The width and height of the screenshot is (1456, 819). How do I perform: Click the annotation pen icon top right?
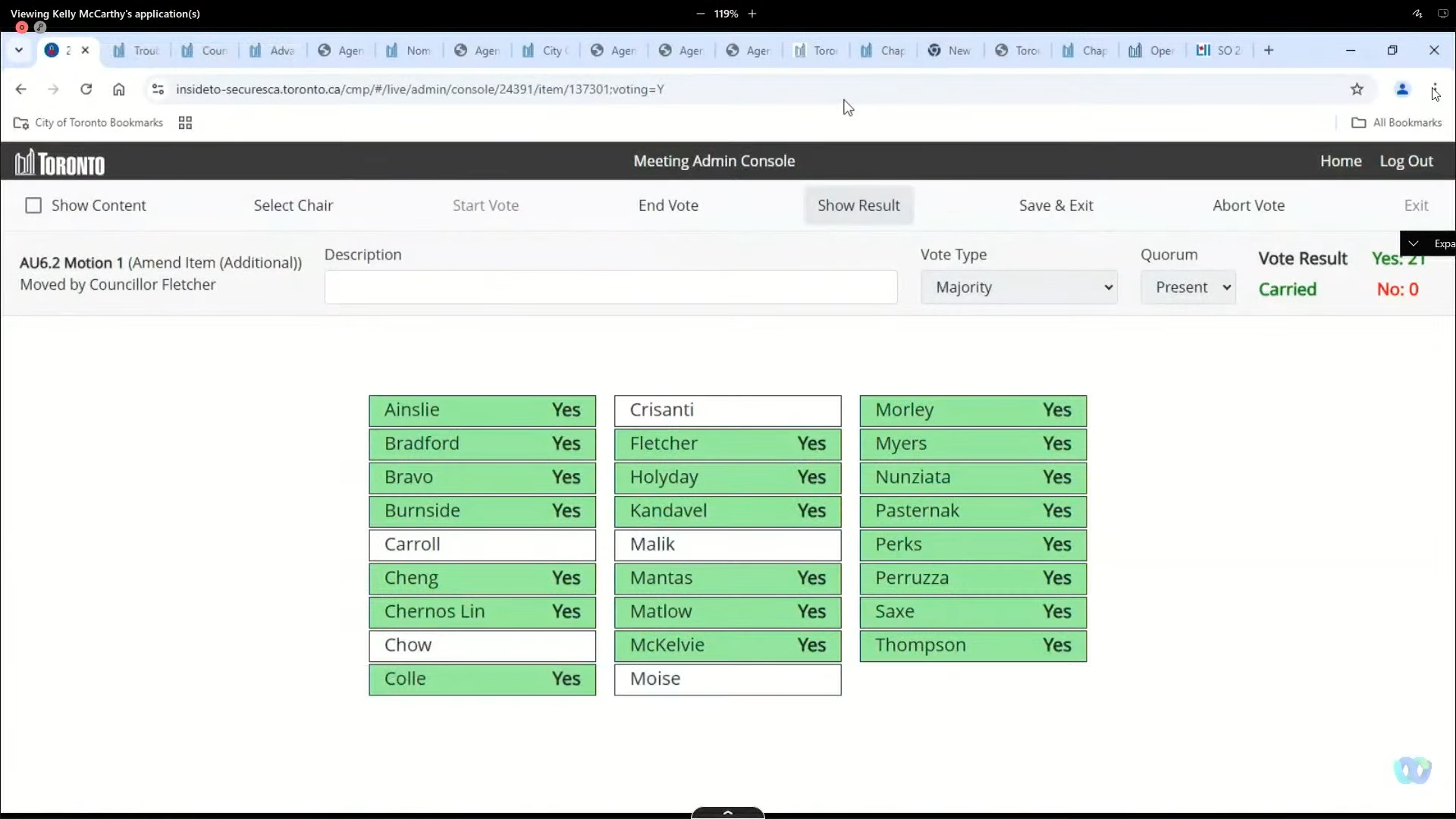tap(1417, 14)
